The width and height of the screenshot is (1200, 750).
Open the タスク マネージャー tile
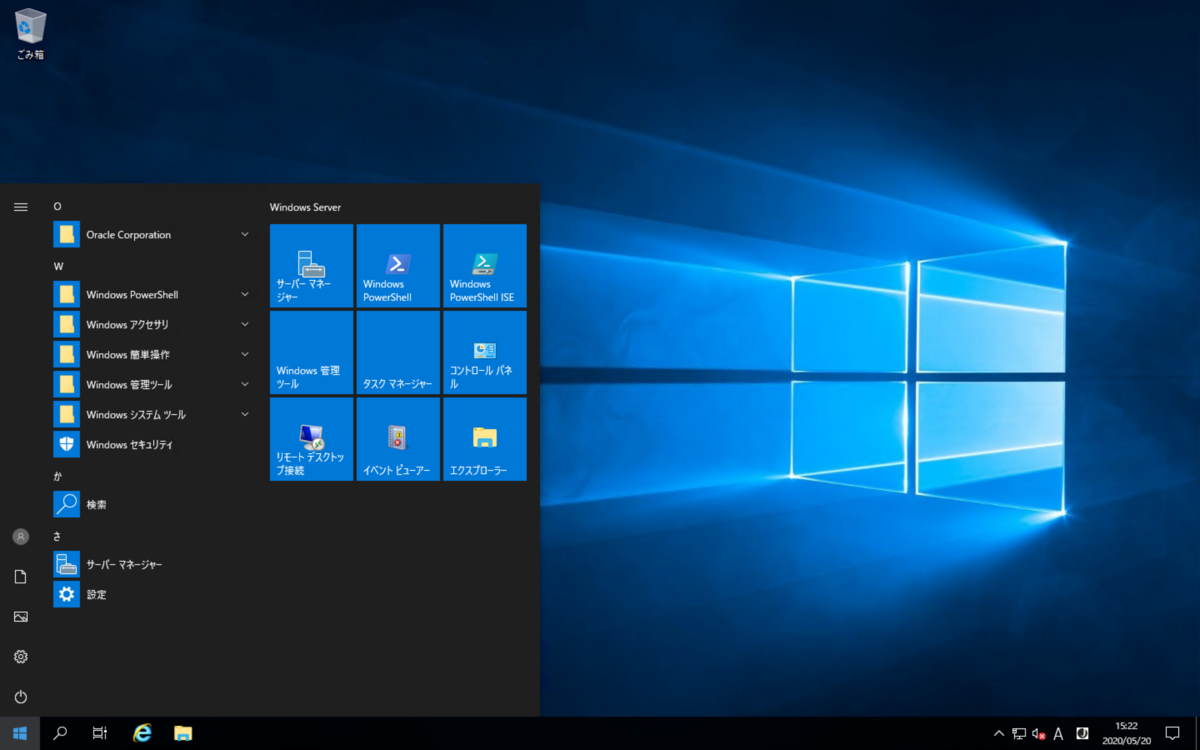[398, 352]
